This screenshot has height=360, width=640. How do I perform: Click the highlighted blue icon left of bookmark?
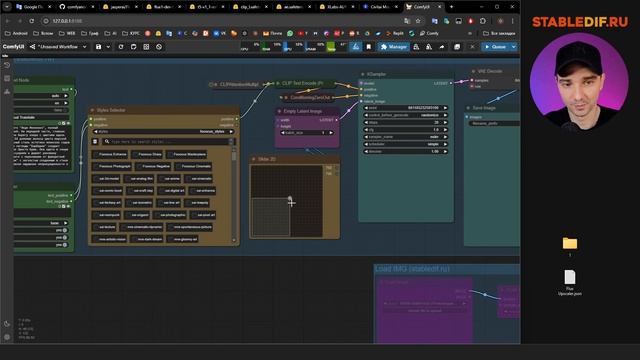356,47
